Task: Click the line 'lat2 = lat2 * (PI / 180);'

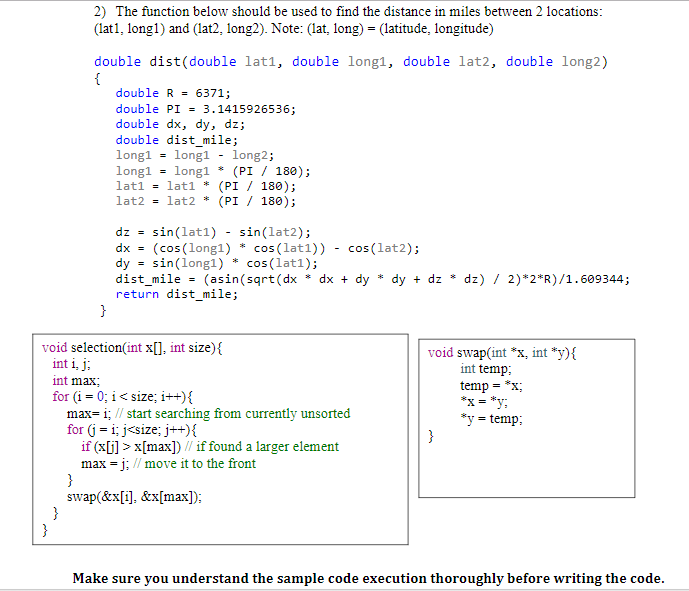Action: pos(206,201)
